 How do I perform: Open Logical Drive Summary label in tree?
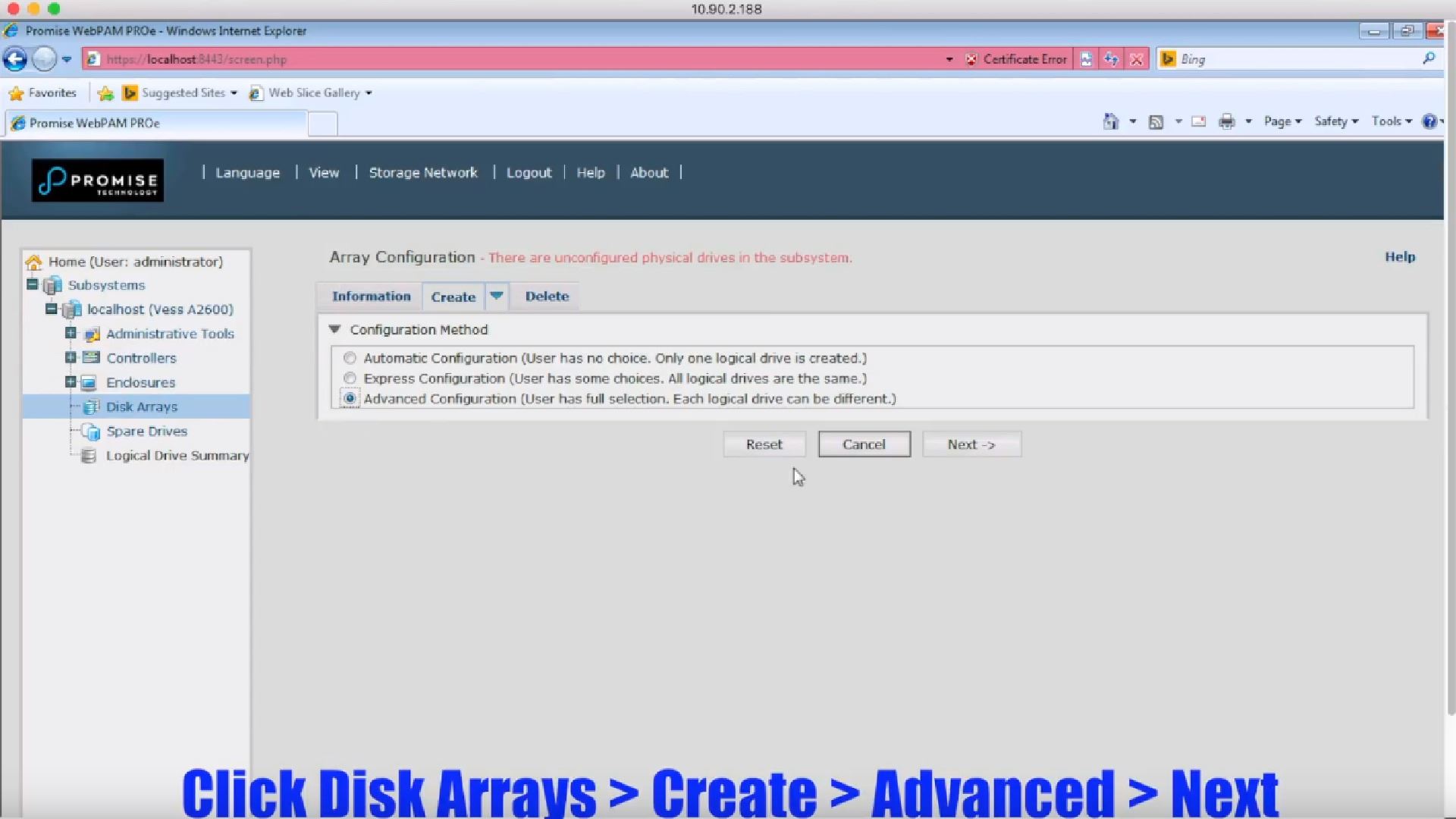pos(177,455)
